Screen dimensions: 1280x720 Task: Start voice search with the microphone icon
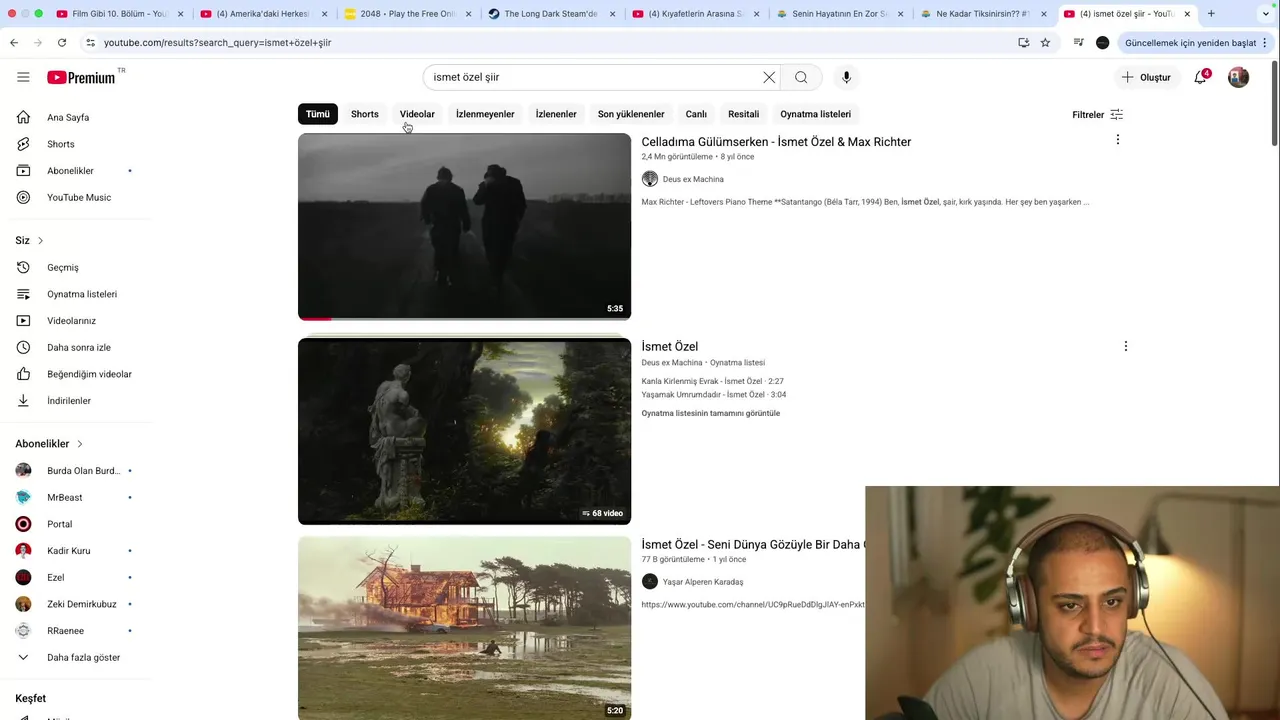tap(846, 77)
